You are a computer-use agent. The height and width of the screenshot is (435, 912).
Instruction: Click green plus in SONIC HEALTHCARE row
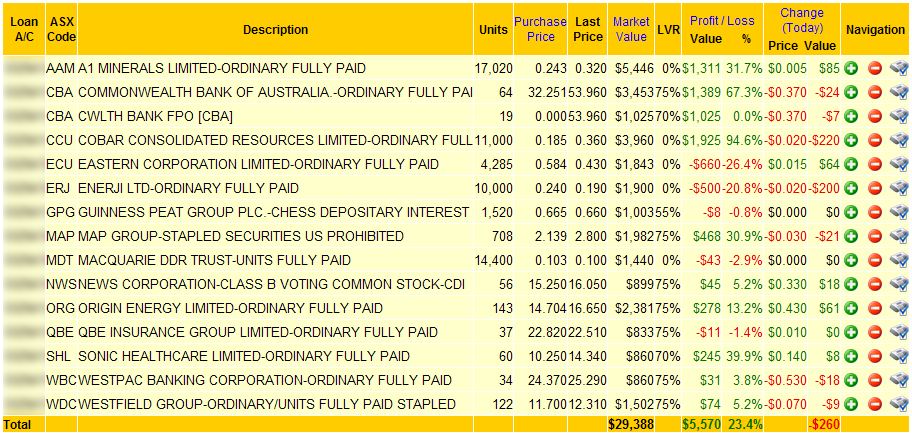click(x=851, y=356)
